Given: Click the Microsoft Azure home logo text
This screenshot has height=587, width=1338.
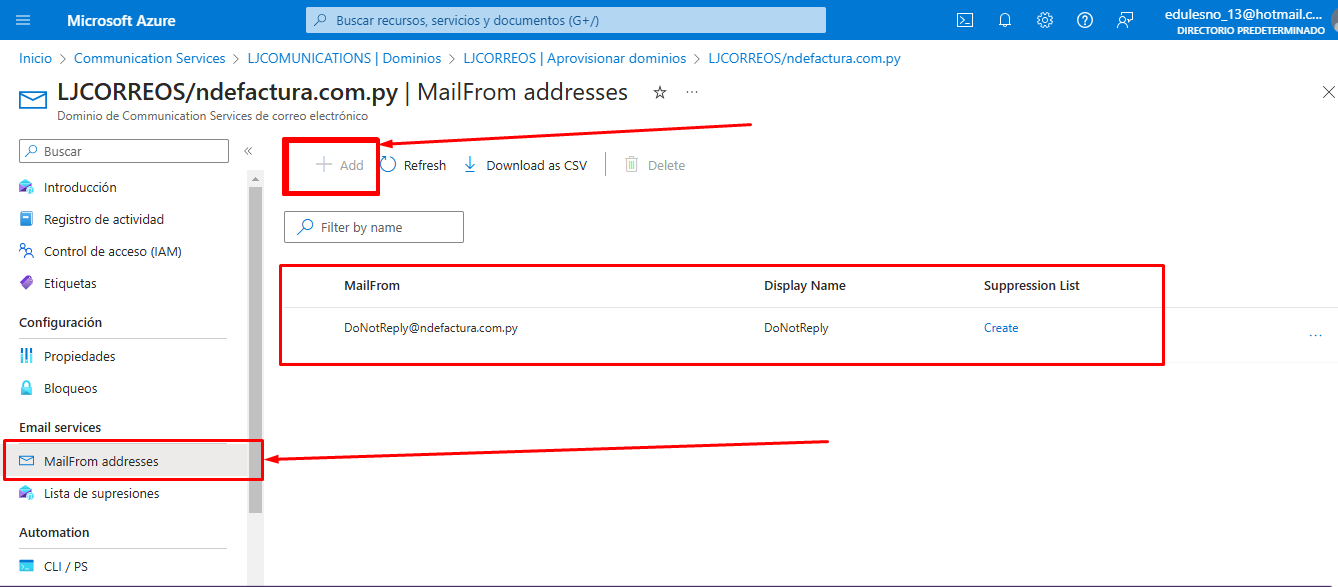Looking at the screenshot, I should [x=121, y=20].
